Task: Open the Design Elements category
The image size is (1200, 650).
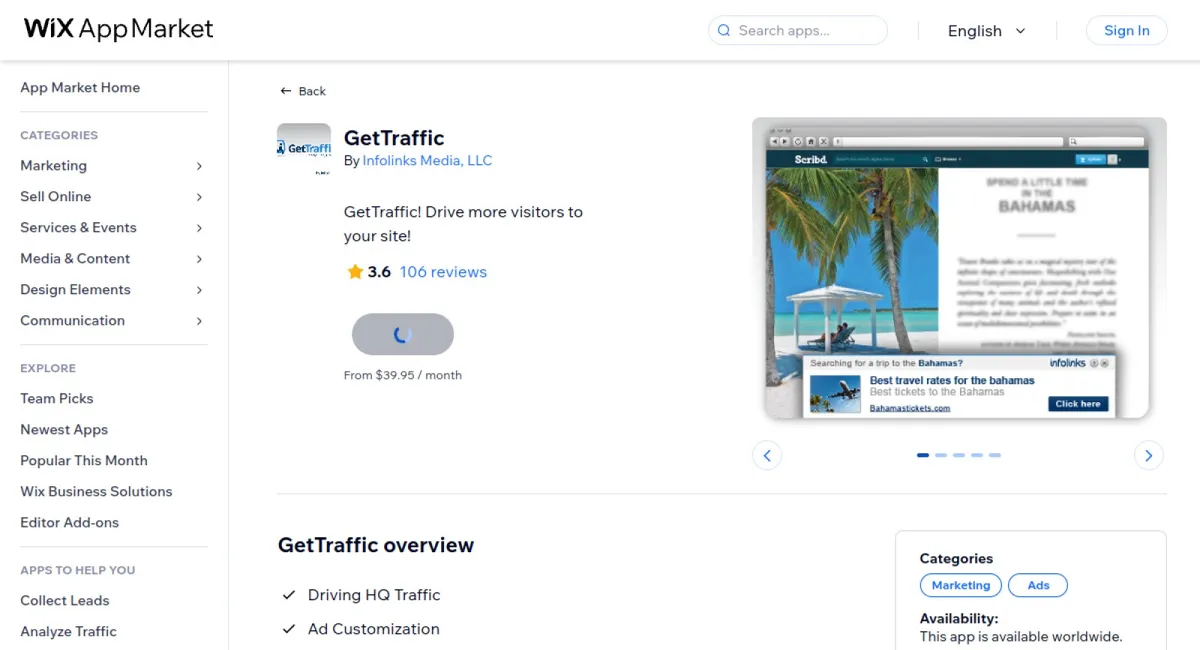Action: (75, 290)
